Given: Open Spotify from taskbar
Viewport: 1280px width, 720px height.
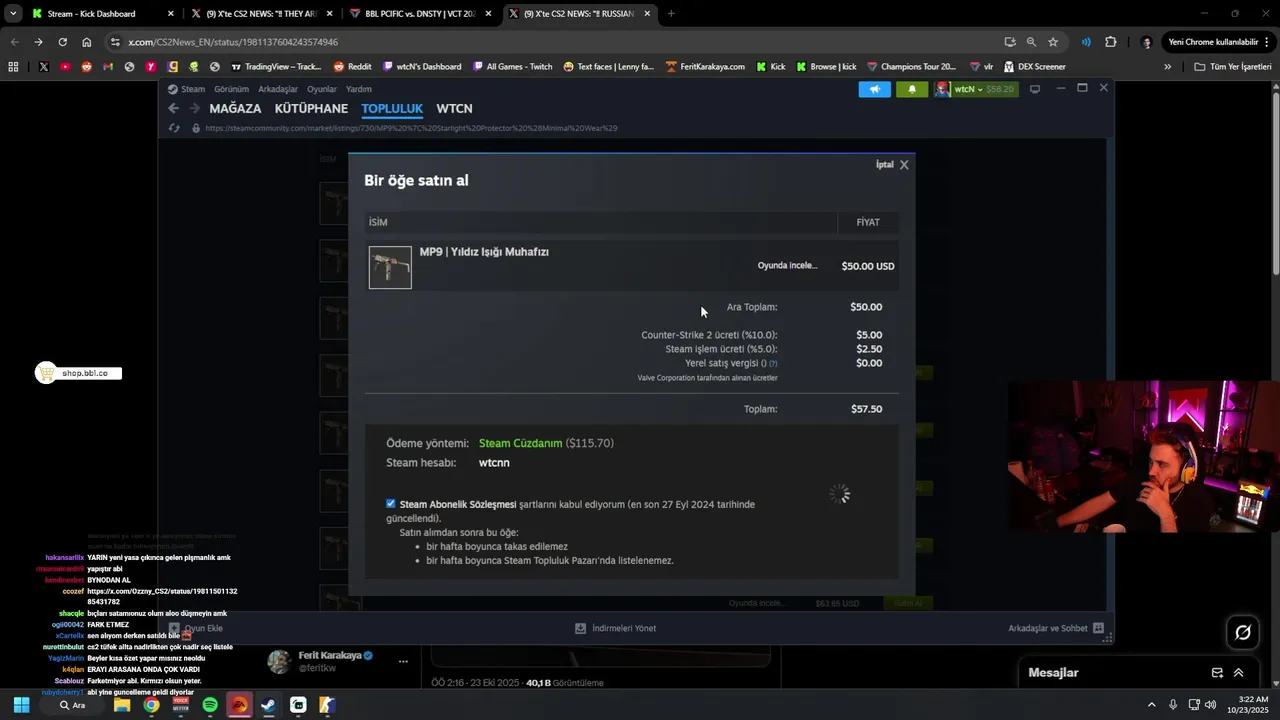Looking at the screenshot, I should [x=210, y=705].
